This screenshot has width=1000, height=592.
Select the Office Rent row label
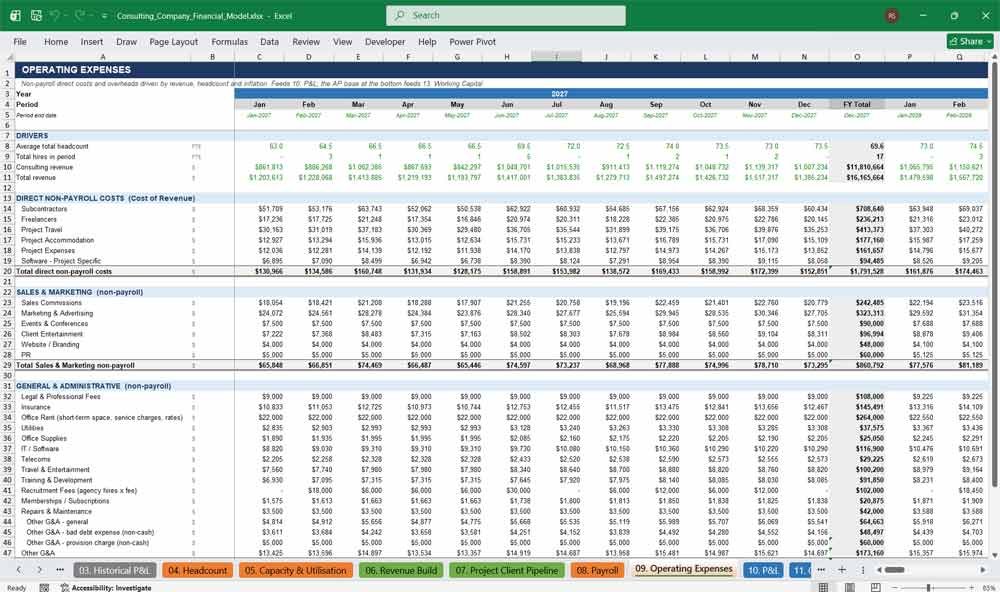coord(102,417)
